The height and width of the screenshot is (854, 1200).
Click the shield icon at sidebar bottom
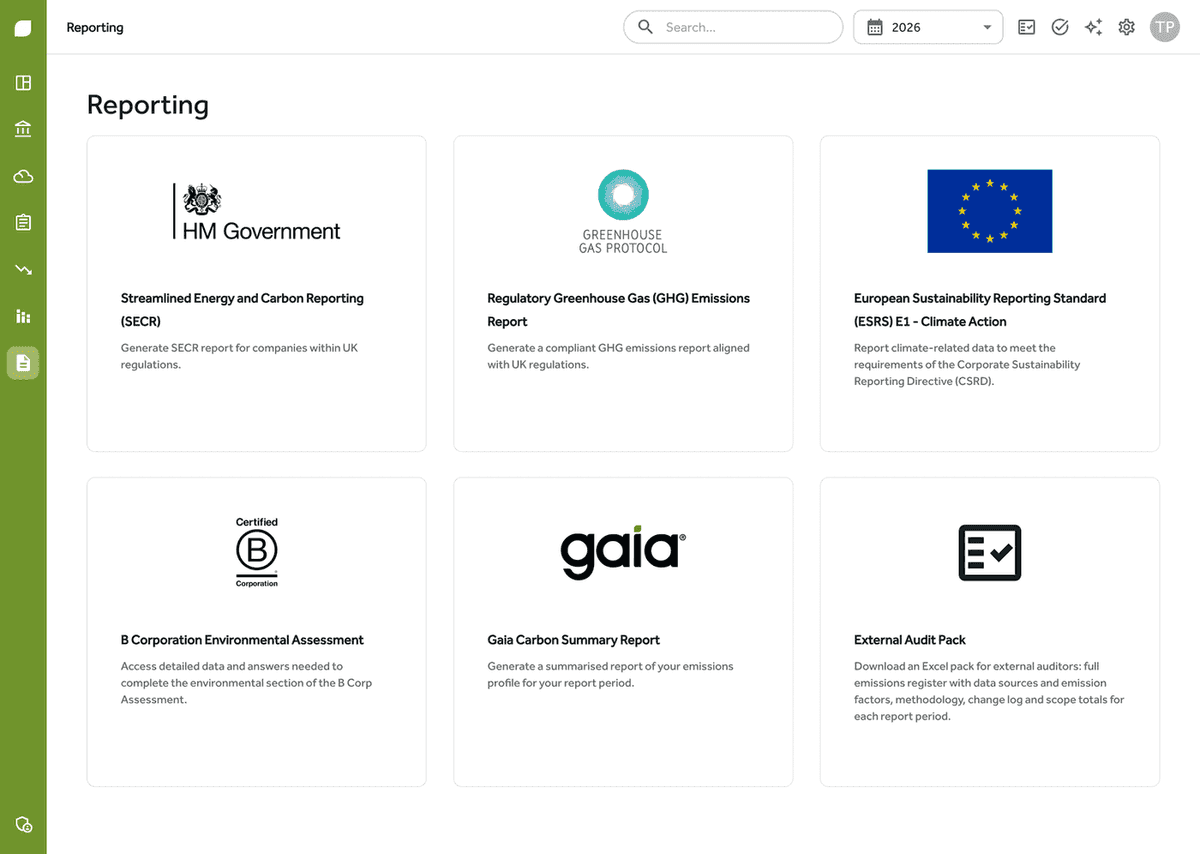tap(23, 825)
